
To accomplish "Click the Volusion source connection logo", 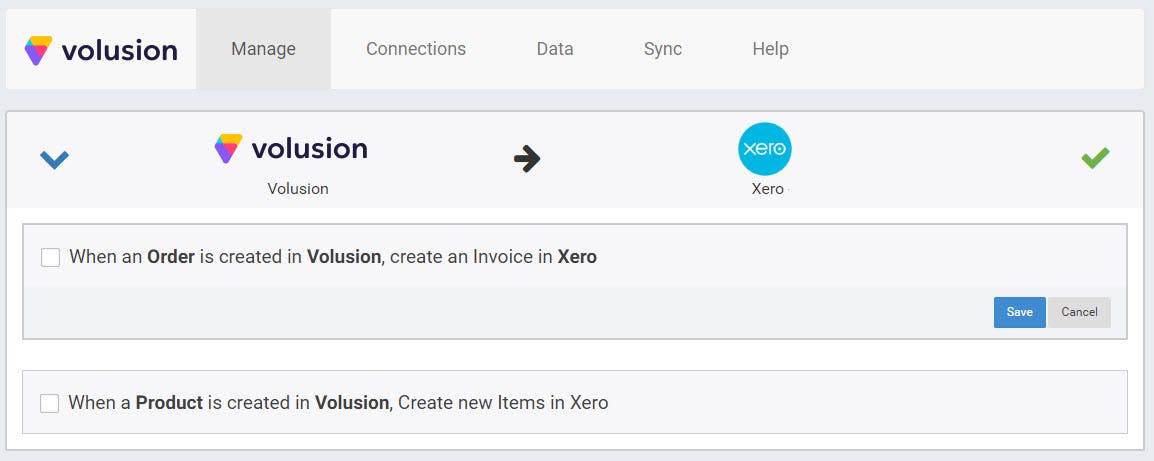I will click(291, 149).
